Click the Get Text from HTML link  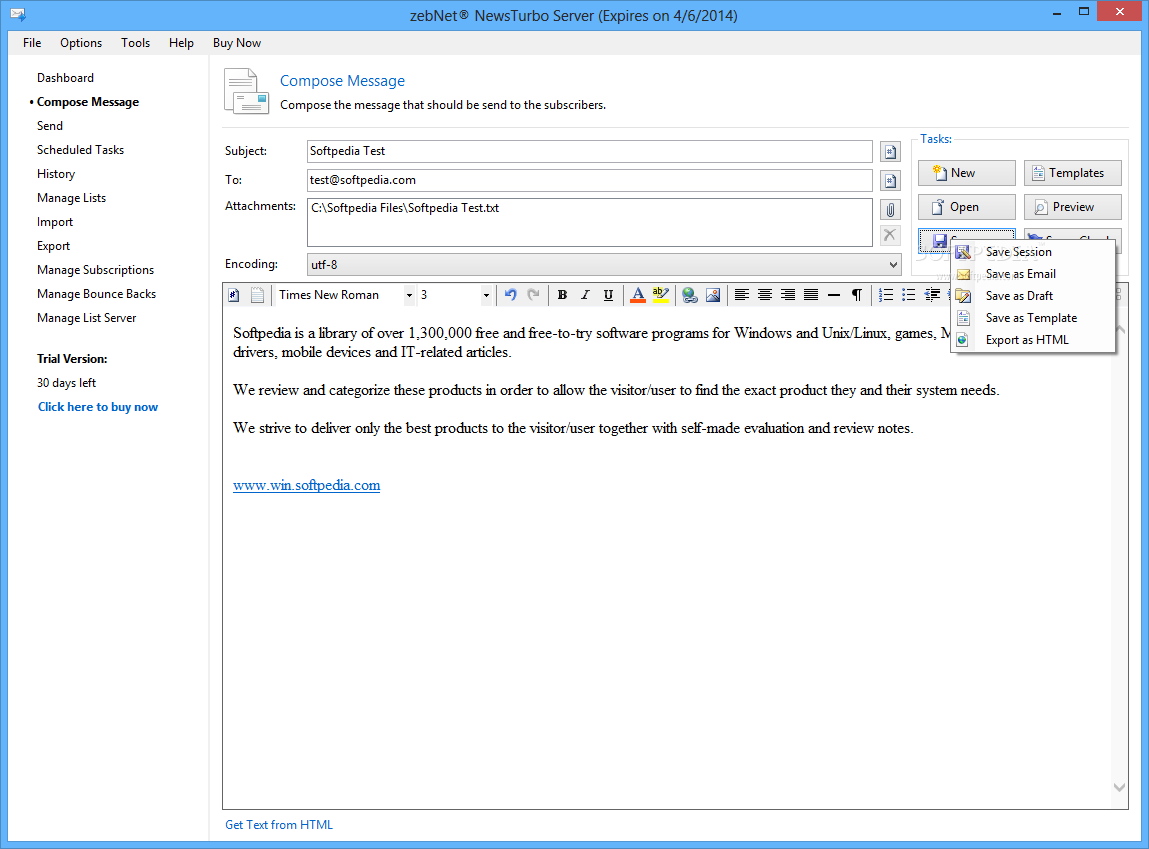278,825
